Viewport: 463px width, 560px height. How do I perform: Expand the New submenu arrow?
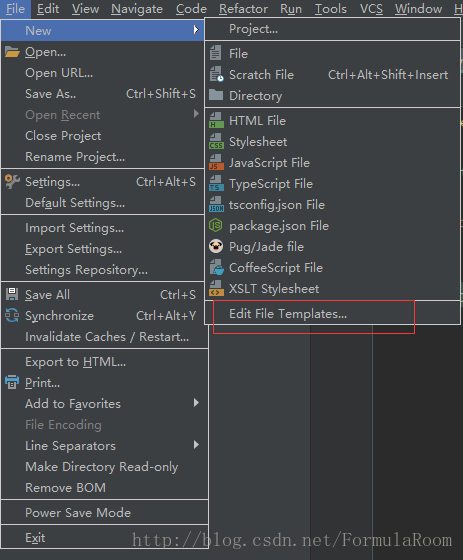pos(196,30)
